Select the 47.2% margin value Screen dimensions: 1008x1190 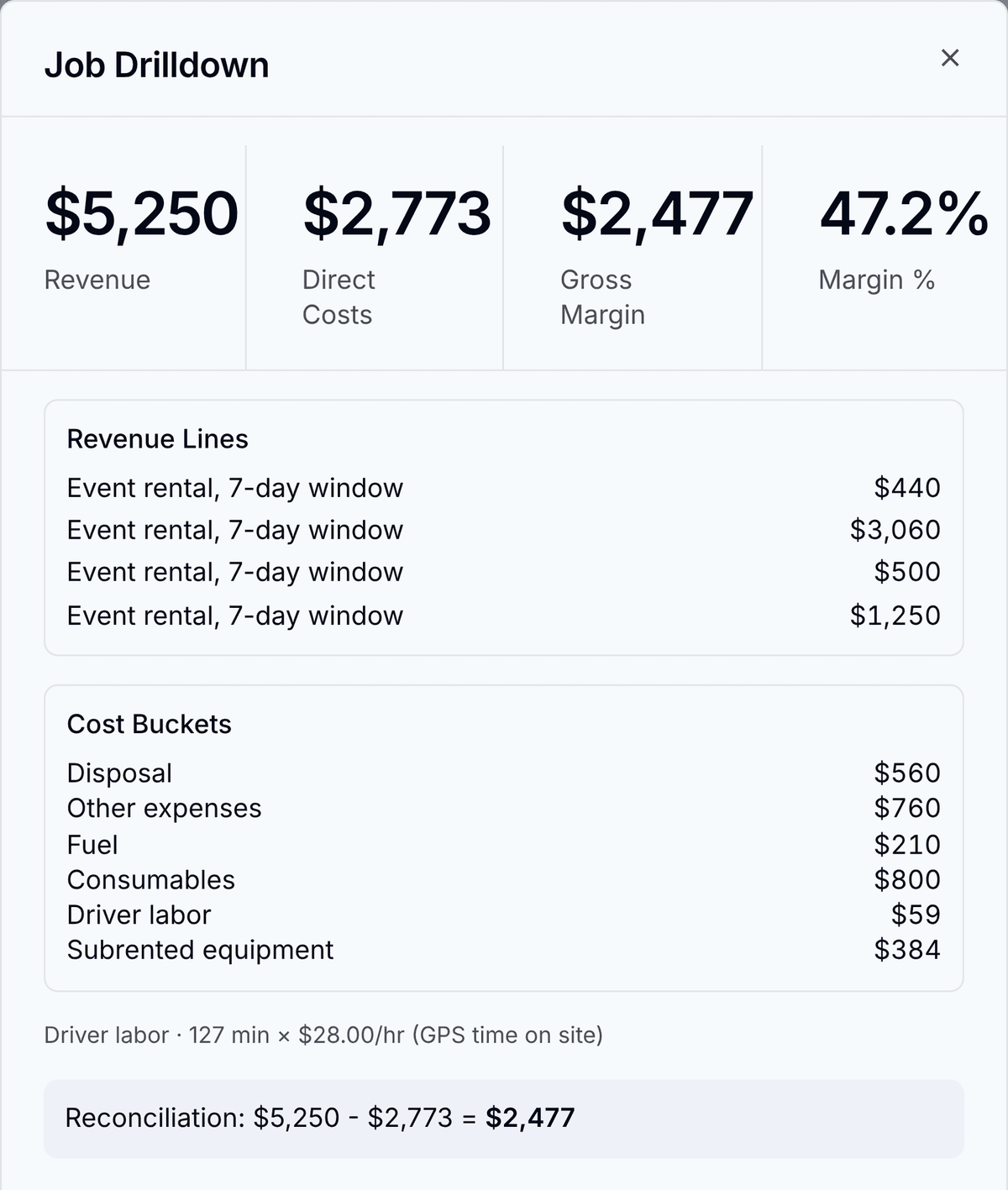(904, 213)
